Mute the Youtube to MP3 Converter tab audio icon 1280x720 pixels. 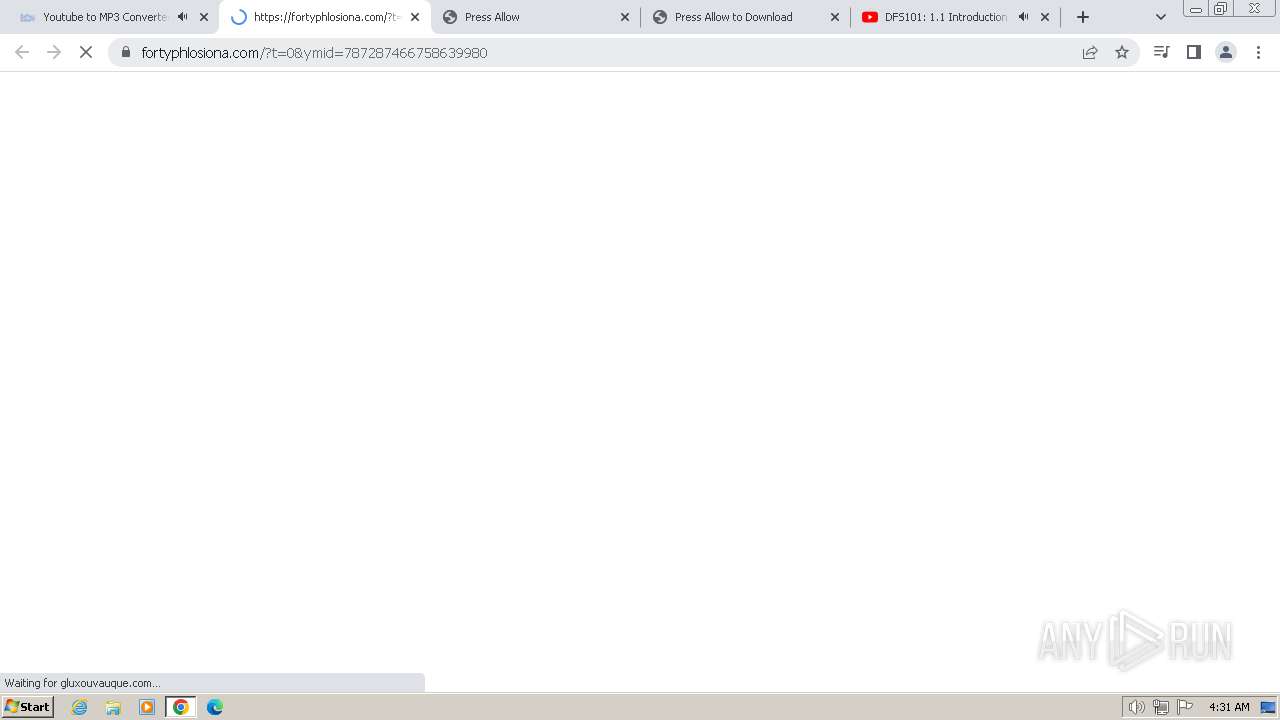click(182, 17)
